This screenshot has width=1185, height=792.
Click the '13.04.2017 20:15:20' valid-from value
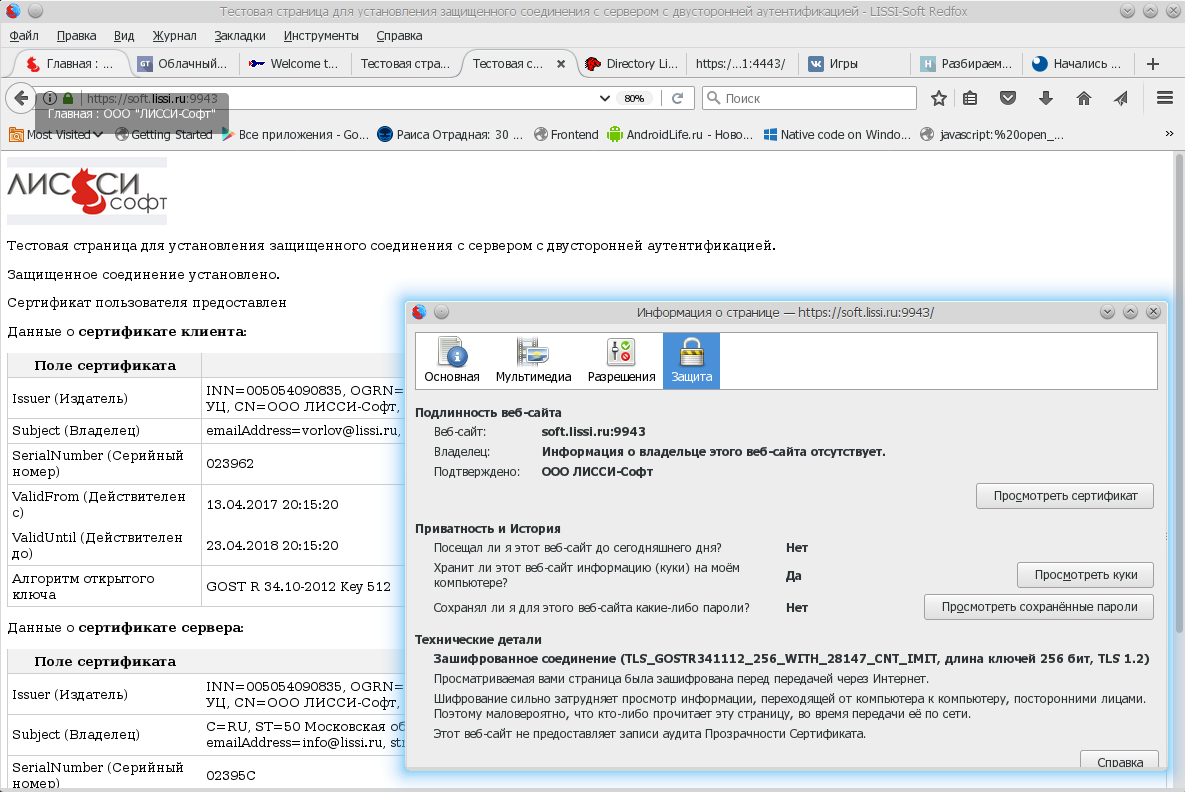click(272, 505)
